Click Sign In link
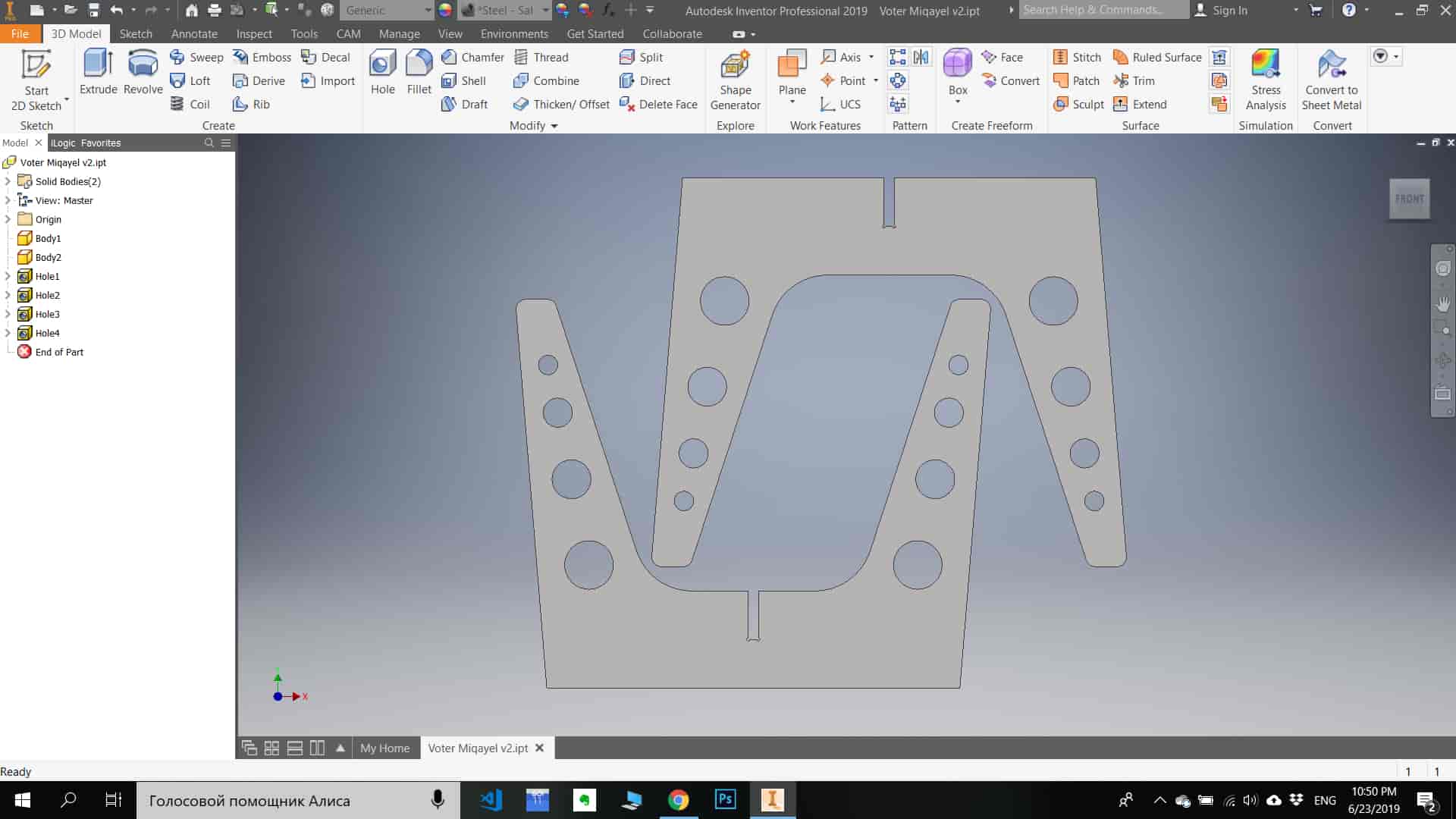 [1228, 11]
